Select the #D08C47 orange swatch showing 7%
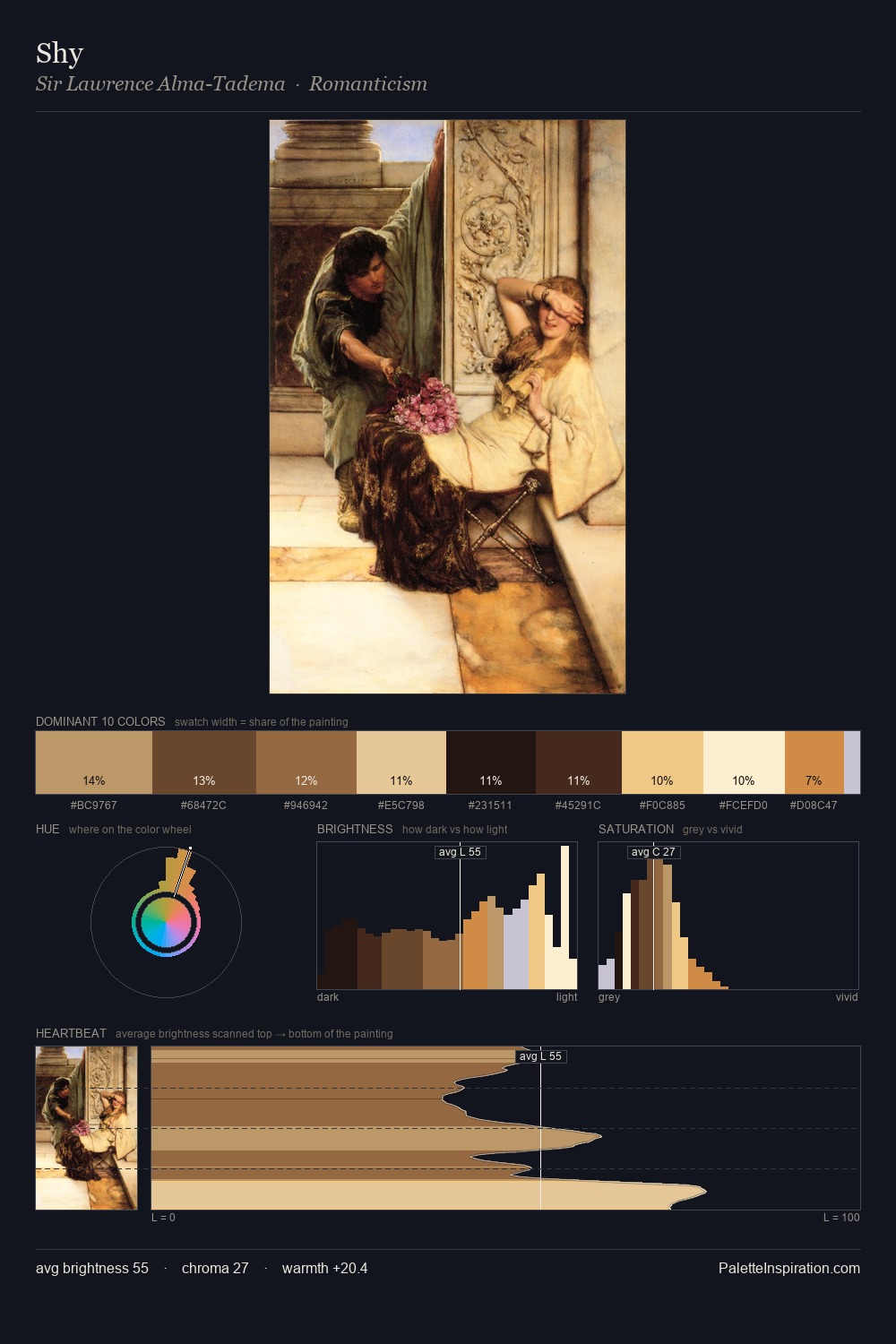 [x=814, y=762]
